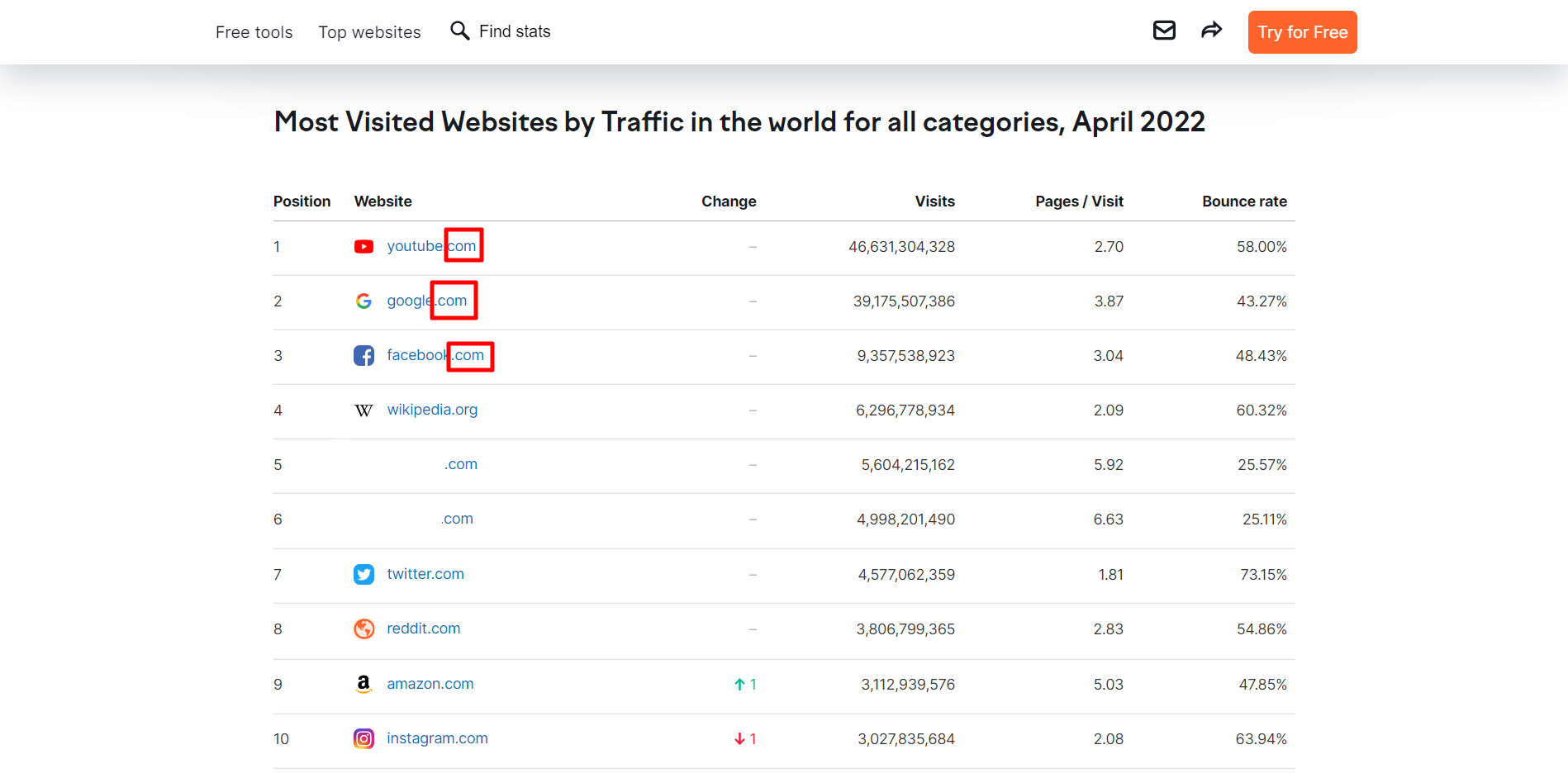Screen dimensions: 1568x778
Task: Open the wikipedia.org link
Action: pos(432,410)
